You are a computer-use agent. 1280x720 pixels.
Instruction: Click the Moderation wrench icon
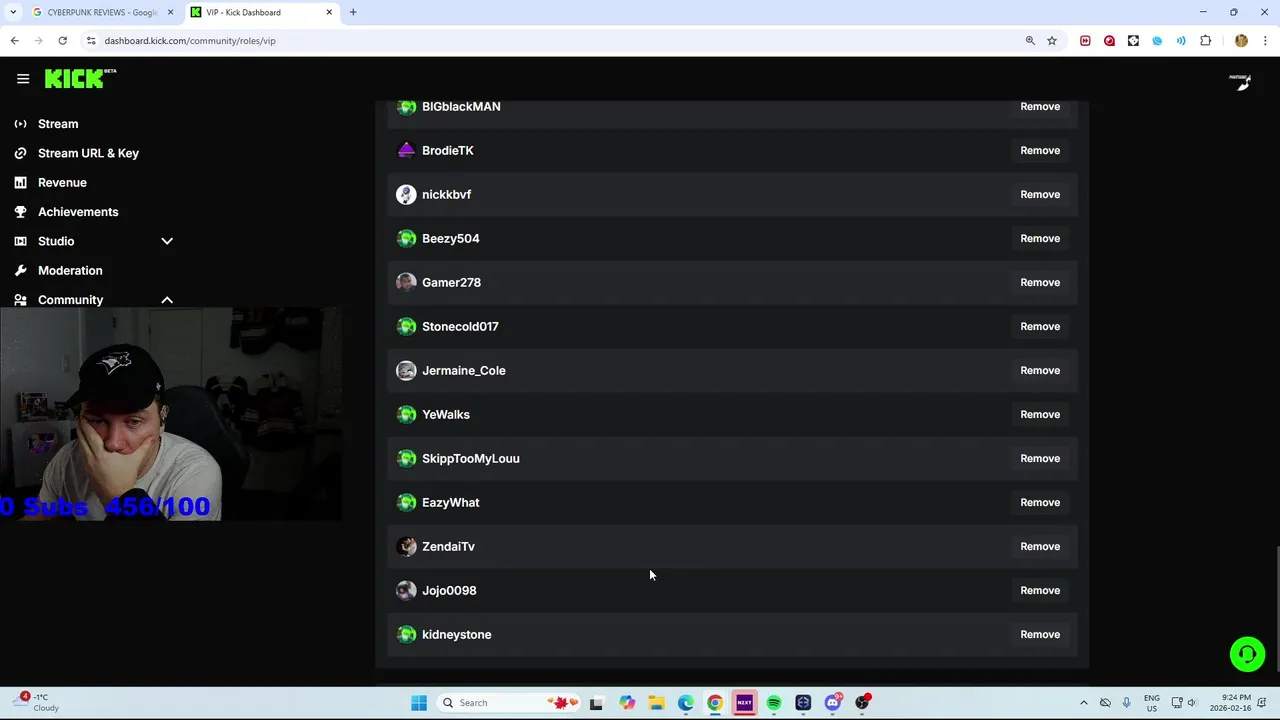tap(20, 271)
